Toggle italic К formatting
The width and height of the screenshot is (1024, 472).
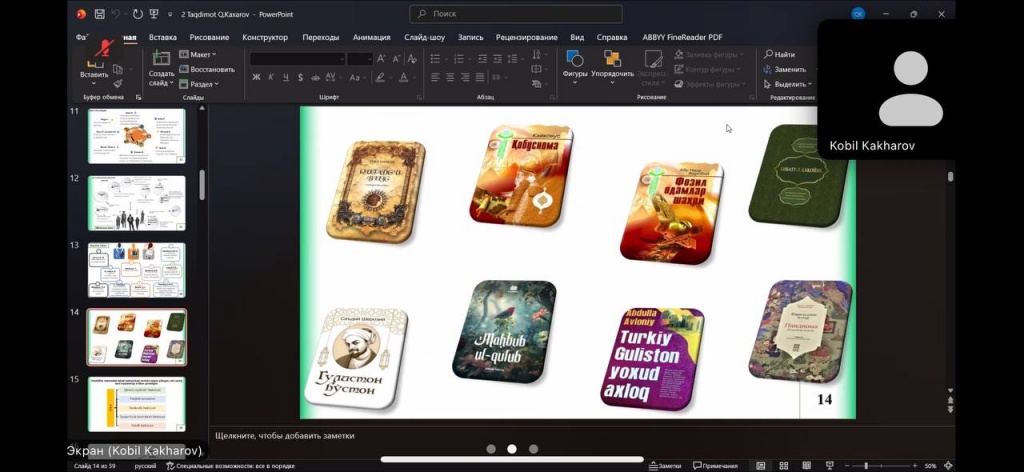point(271,77)
